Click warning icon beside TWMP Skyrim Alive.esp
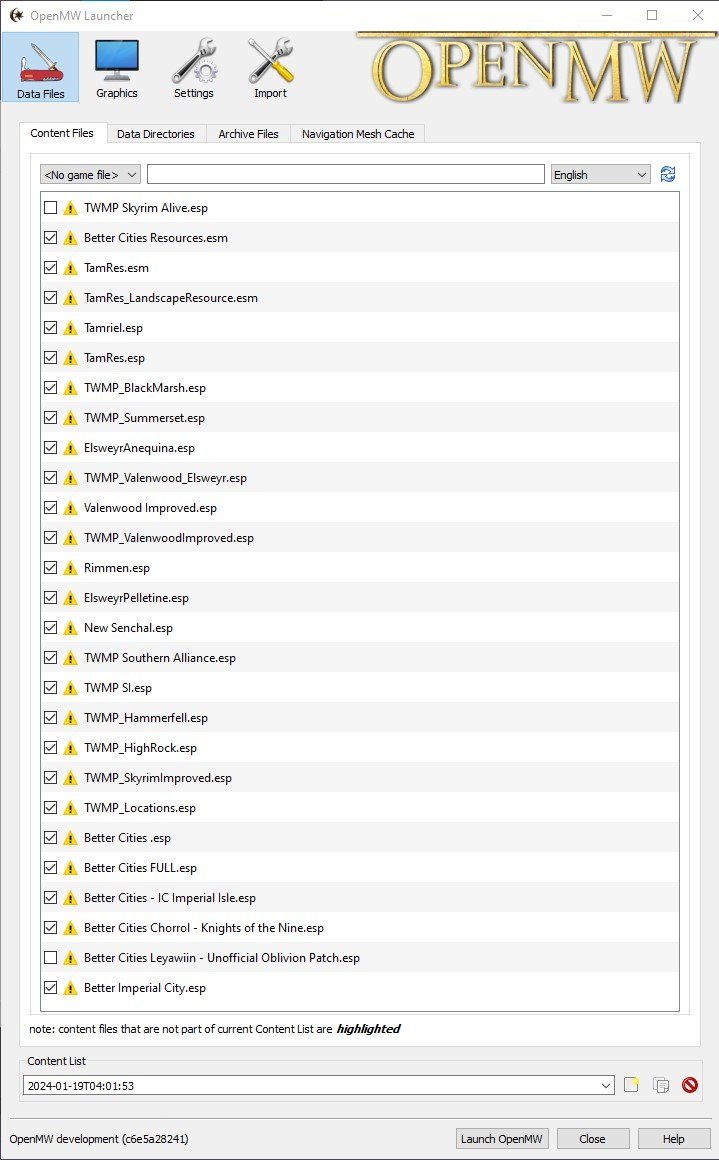719x1160 pixels. pyautogui.click(x=70, y=208)
